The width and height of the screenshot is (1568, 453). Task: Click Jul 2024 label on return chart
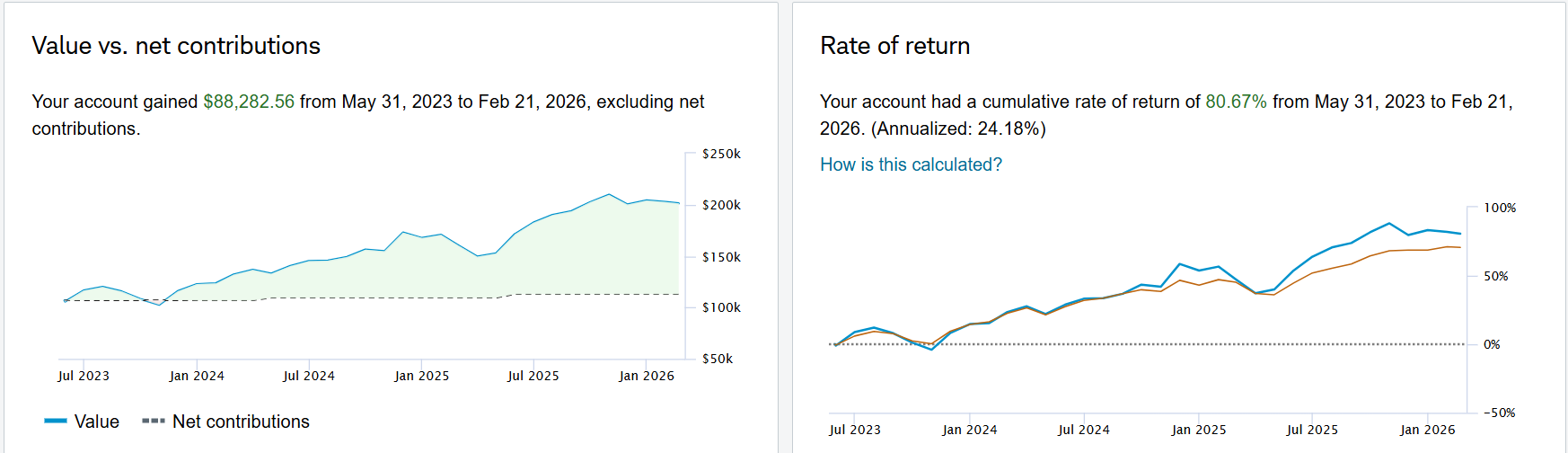point(1083,430)
